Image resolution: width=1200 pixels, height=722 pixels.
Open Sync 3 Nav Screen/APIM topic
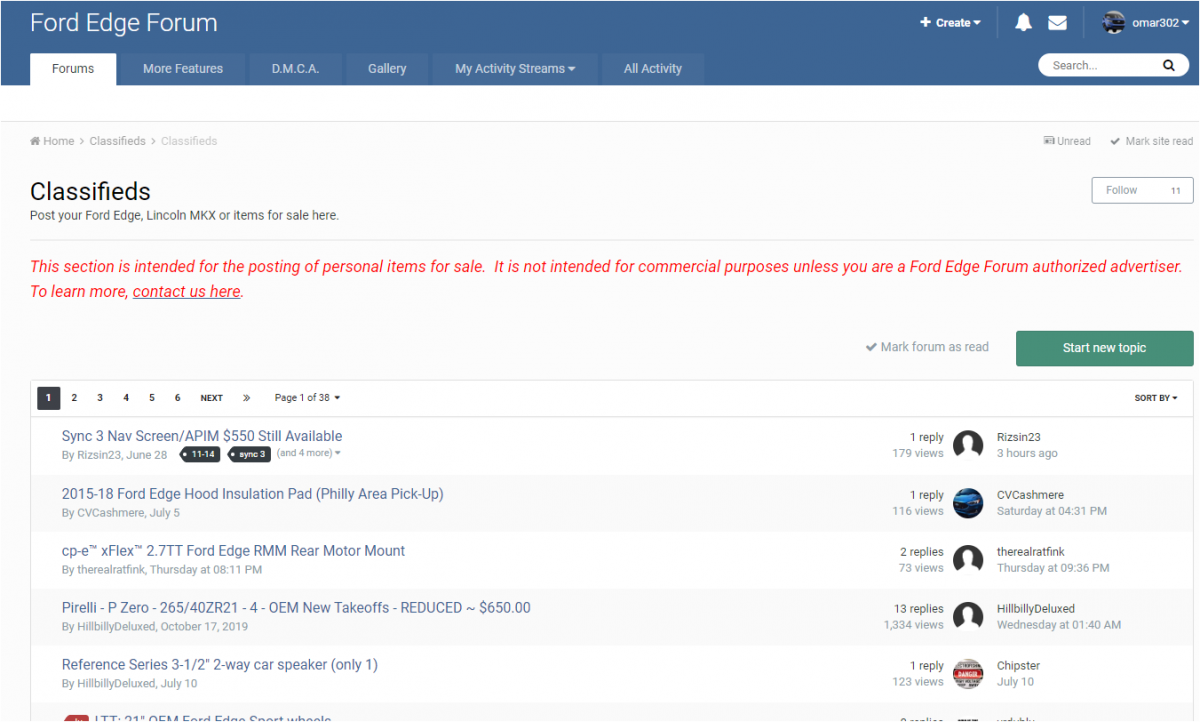tap(202, 436)
